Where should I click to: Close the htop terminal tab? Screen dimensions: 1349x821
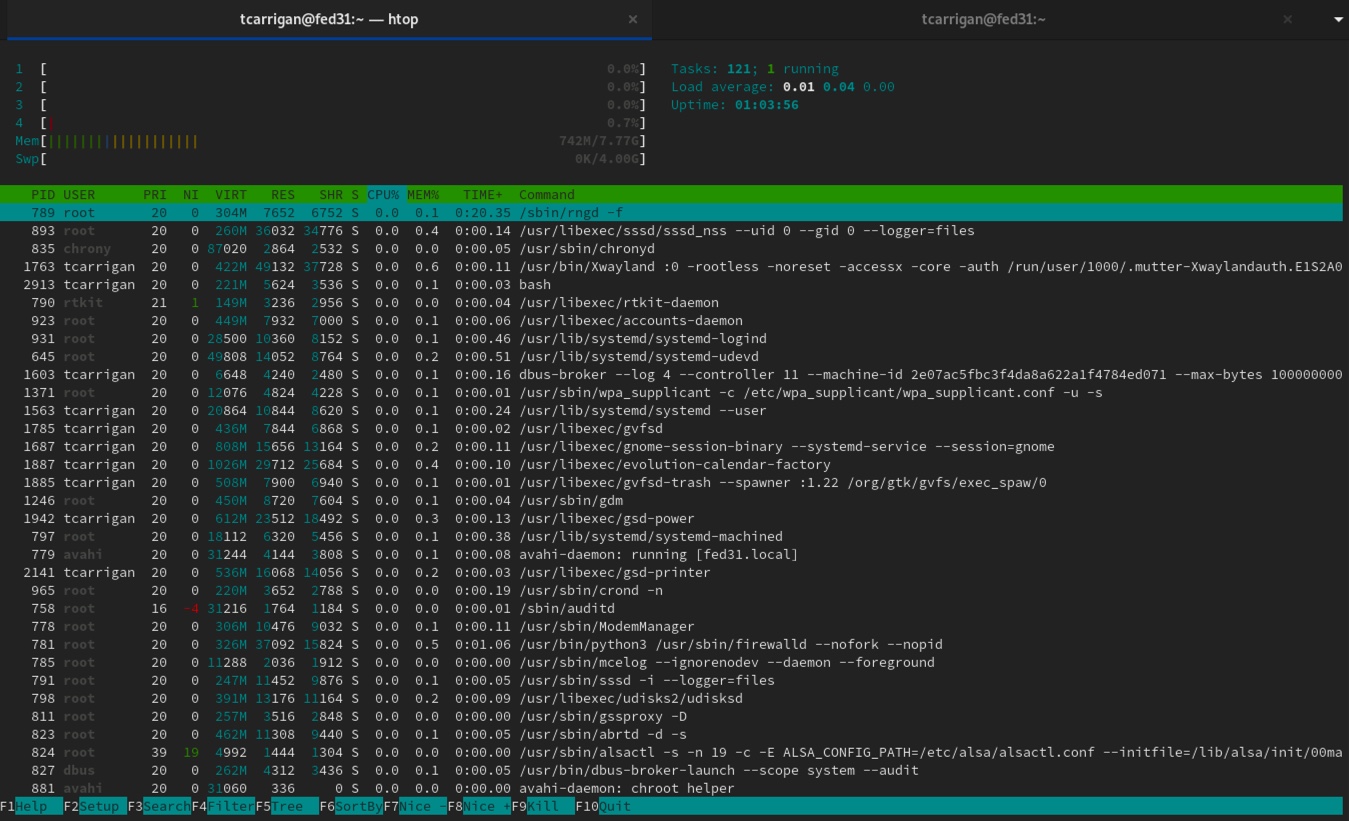click(632, 20)
